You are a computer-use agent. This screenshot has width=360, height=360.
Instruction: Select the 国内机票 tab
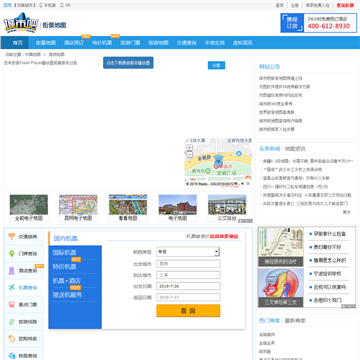point(66,239)
